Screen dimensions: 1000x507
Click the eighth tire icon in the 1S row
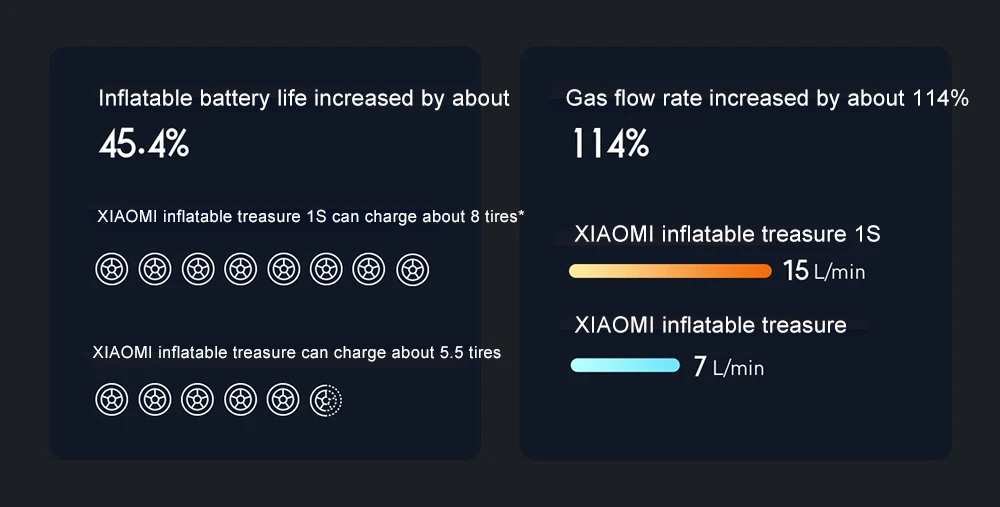point(412,269)
